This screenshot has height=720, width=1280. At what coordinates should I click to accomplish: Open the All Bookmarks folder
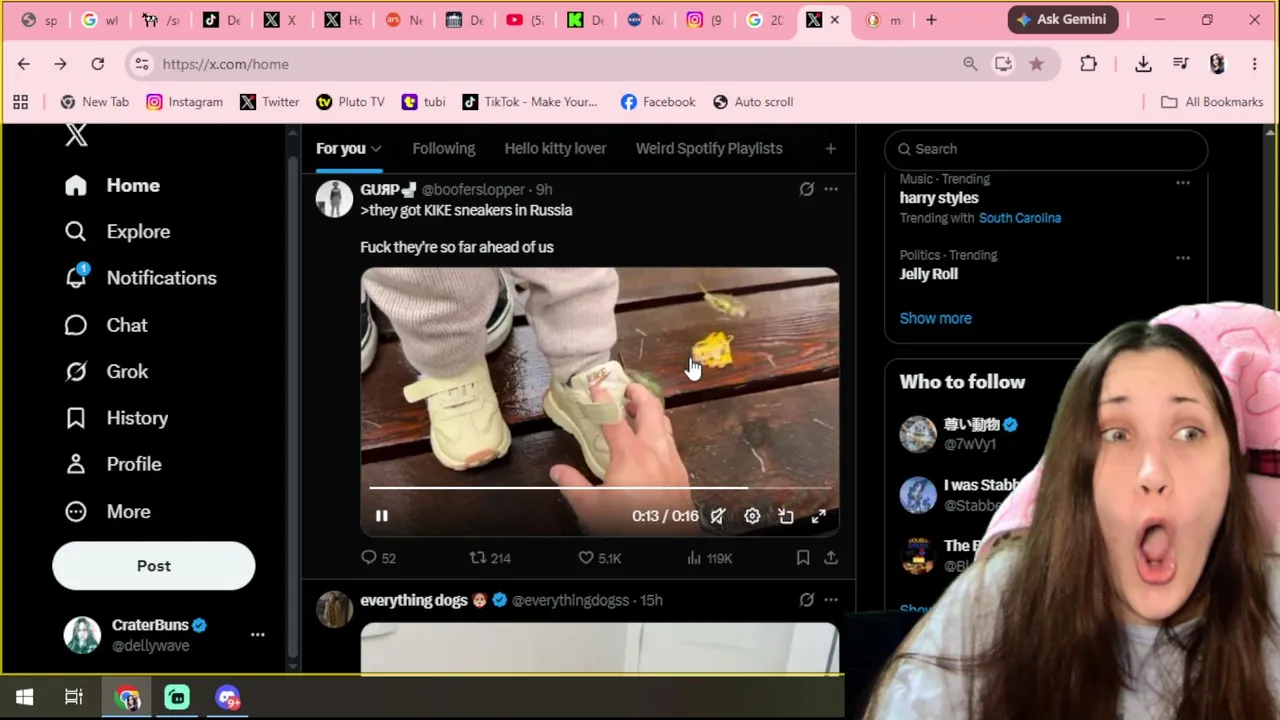pyautogui.click(x=1212, y=102)
